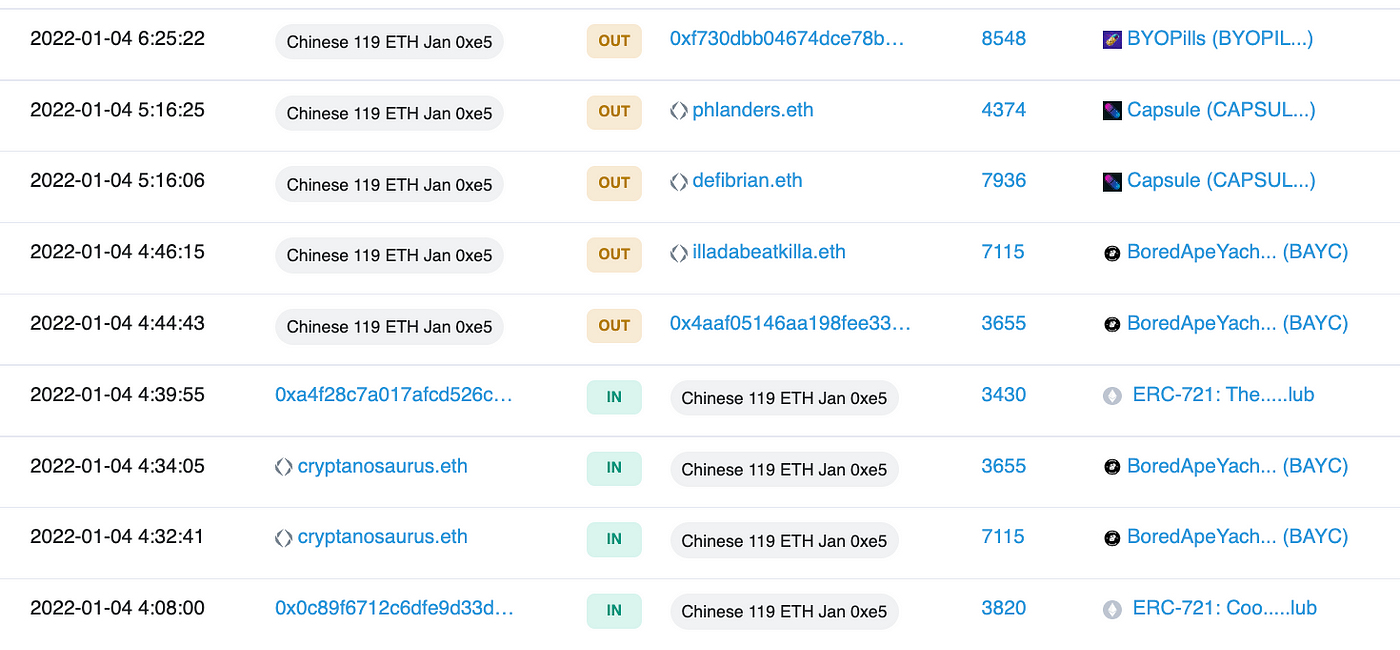Open cryptanosaurus.eth in 4:32:41 row
Viewport: 1400px width, 650px height.
383,537
